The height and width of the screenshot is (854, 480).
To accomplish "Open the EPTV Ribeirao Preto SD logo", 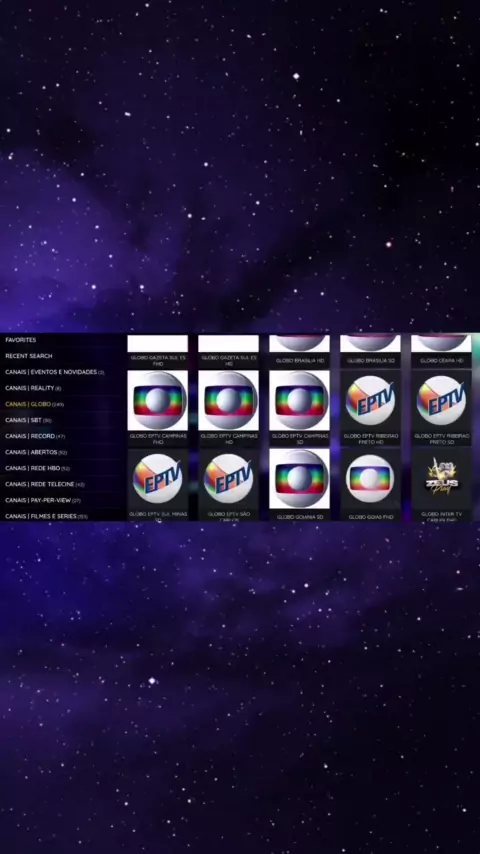I will [x=441, y=401].
